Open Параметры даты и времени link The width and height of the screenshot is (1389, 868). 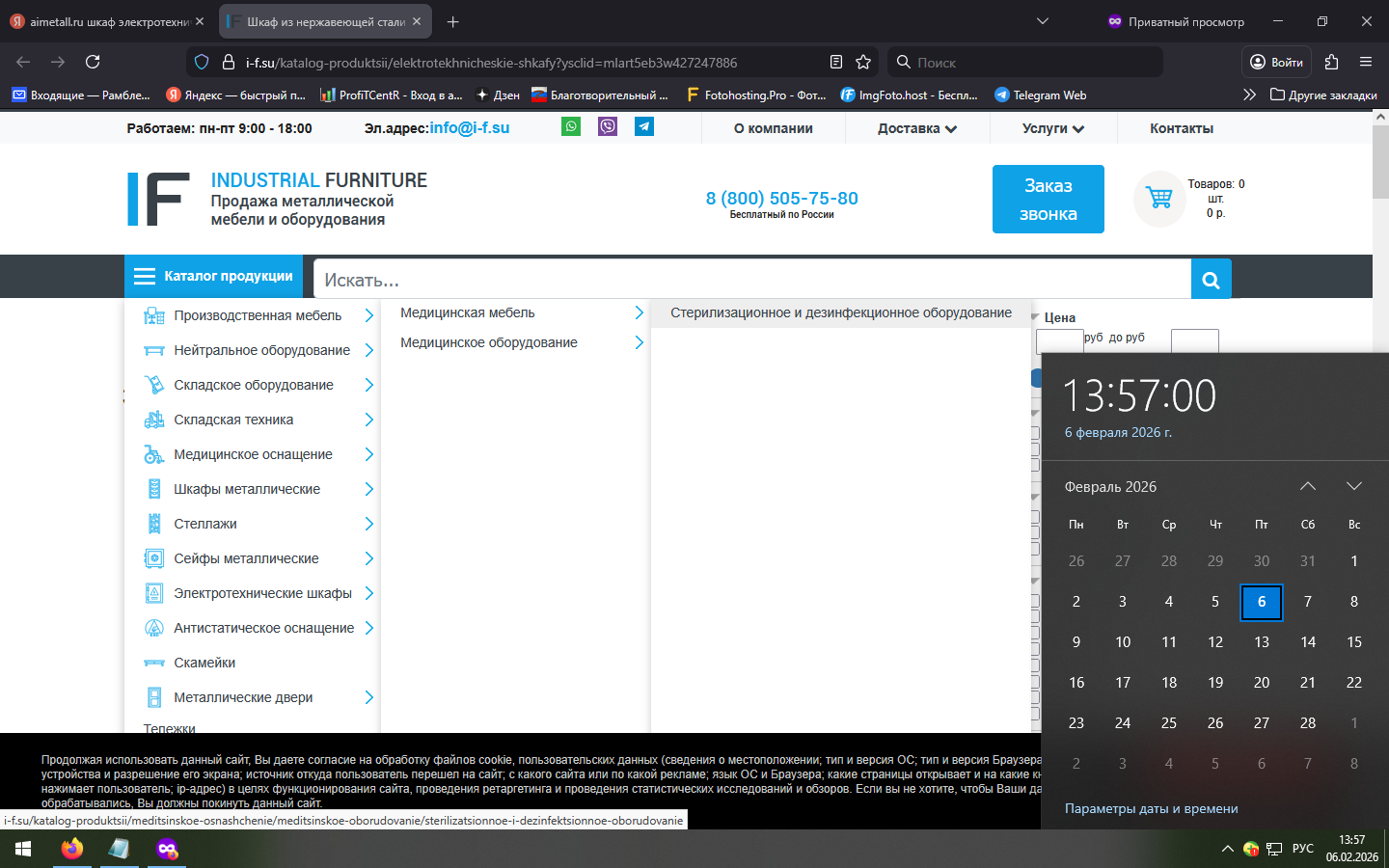click(x=1151, y=808)
